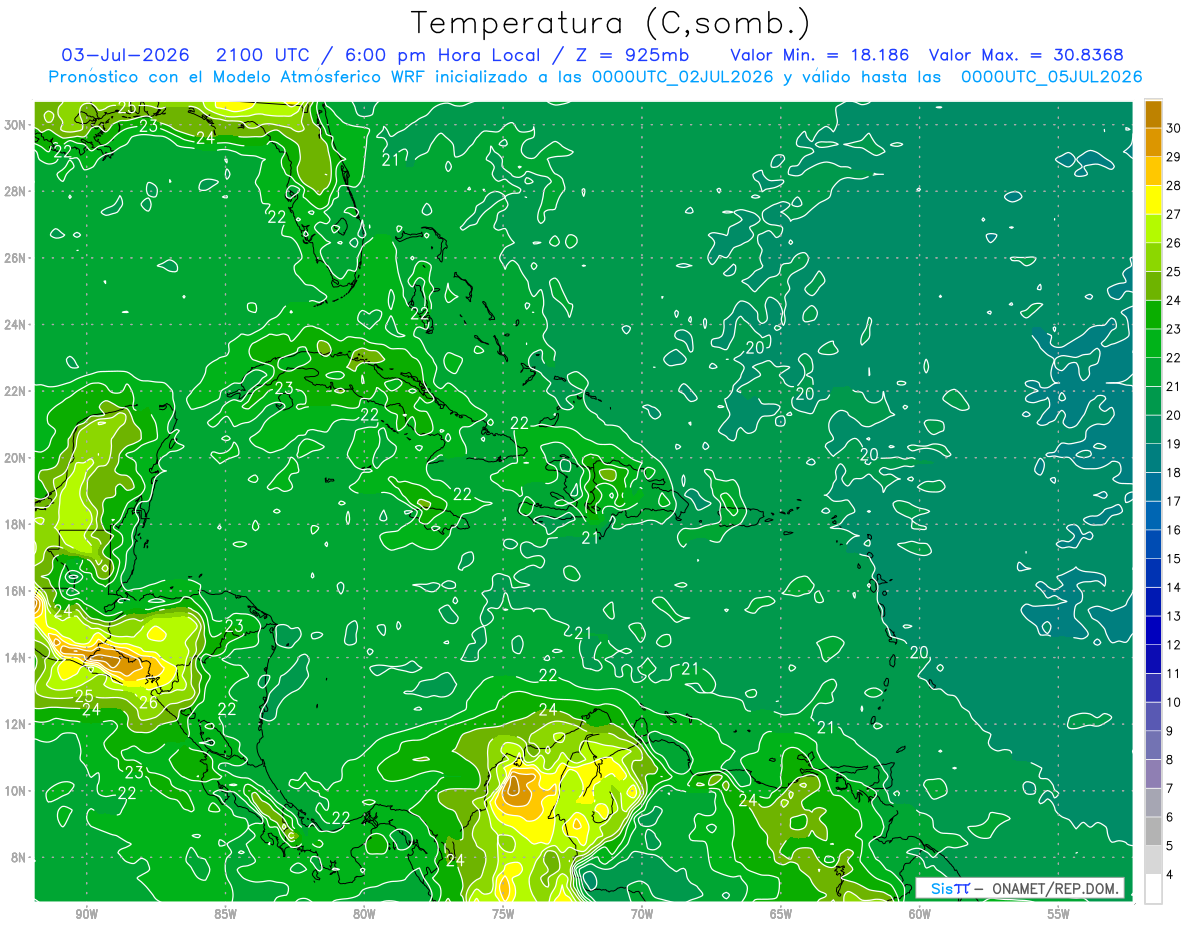1200x927 pixels.
Task: Click color scale label '5'
Action: click(1170, 845)
